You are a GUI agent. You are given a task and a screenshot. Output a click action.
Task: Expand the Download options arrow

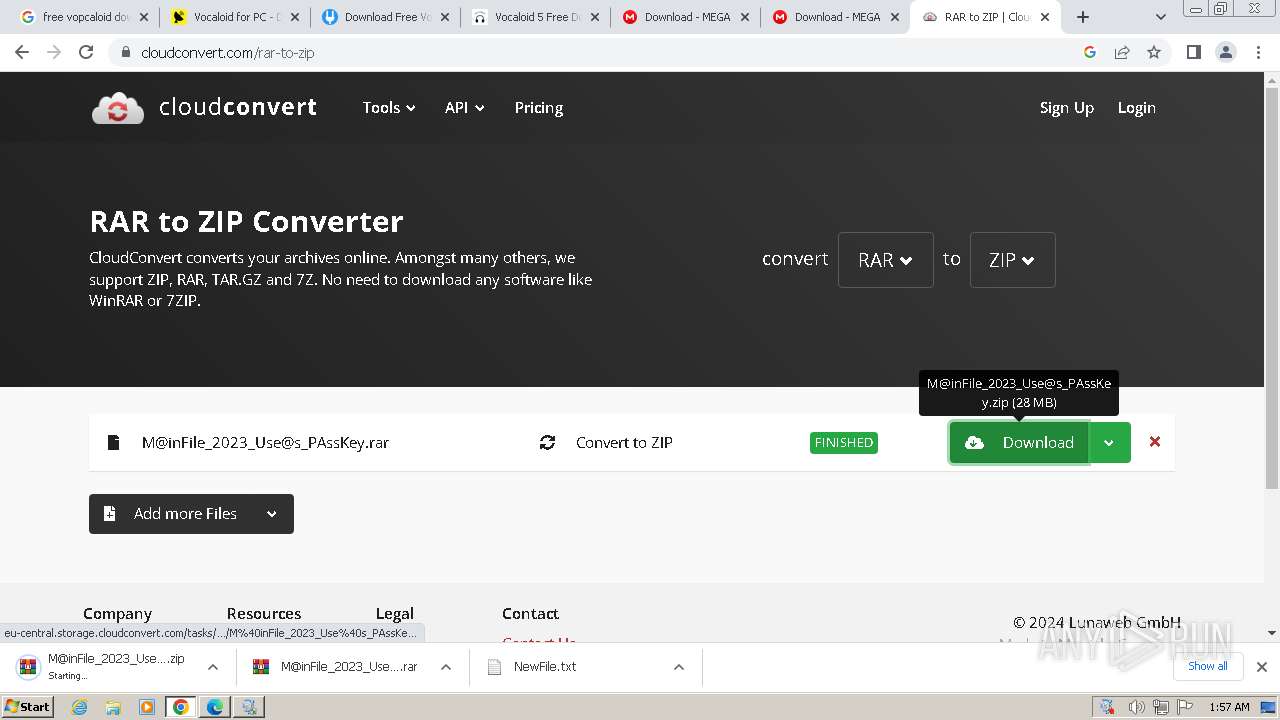click(x=1109, y=442)
